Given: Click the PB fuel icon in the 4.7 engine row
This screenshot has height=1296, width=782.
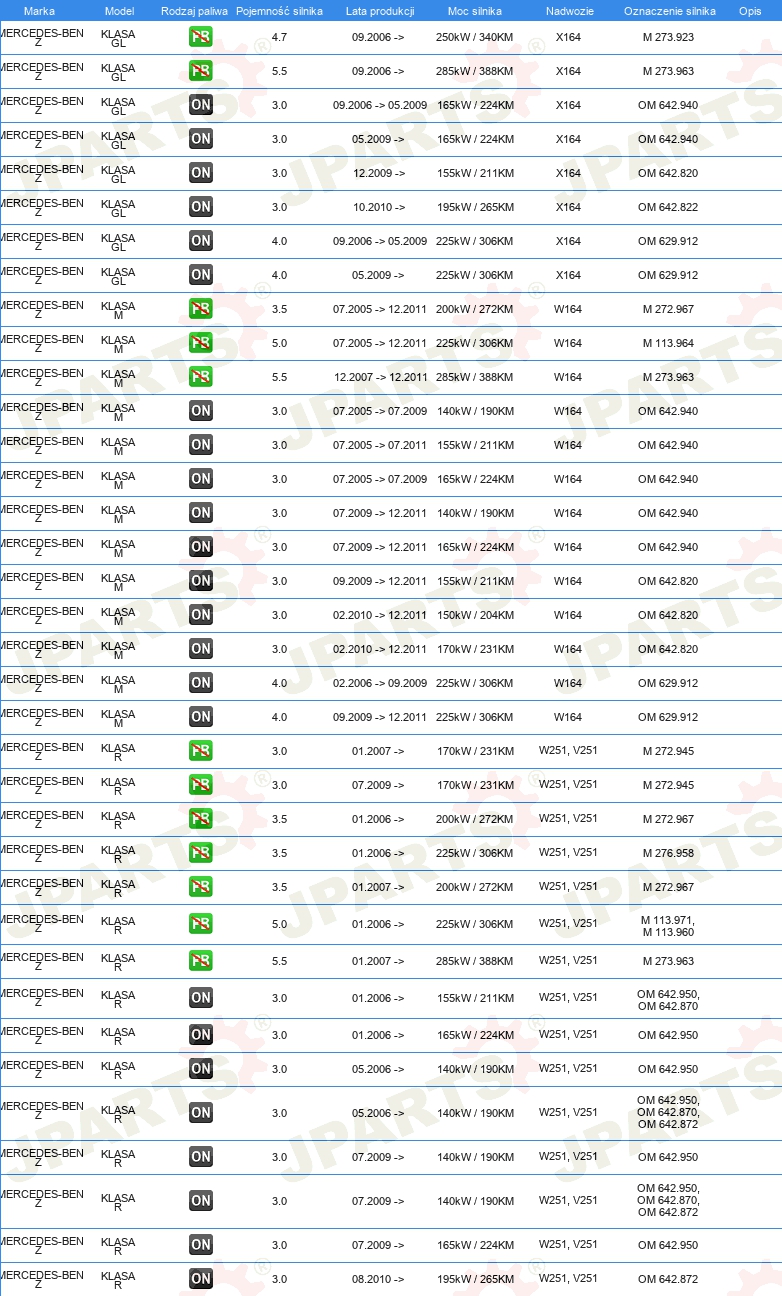Looking at the screenshot, I should (x=201, y=37).
